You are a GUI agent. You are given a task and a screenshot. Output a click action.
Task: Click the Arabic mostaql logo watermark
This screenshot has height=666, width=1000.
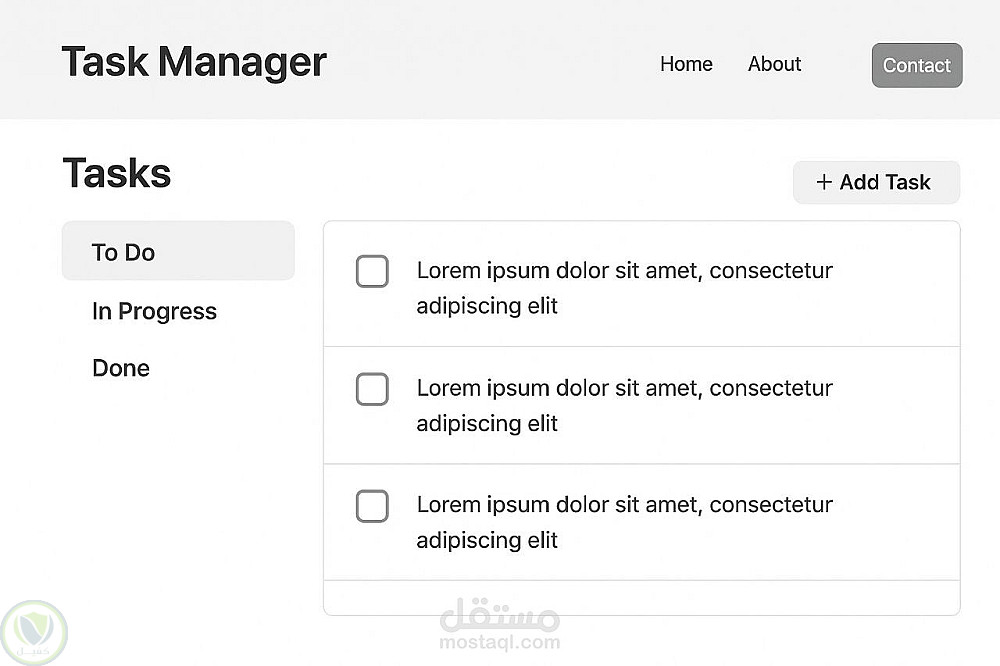click(x=500, y=616)
